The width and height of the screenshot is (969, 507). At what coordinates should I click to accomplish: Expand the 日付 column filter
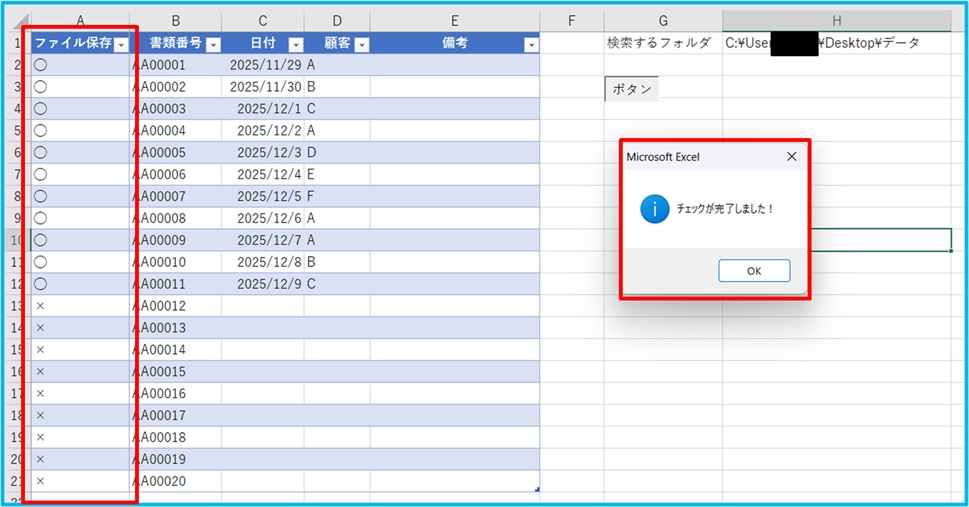(x=295, y=44)
